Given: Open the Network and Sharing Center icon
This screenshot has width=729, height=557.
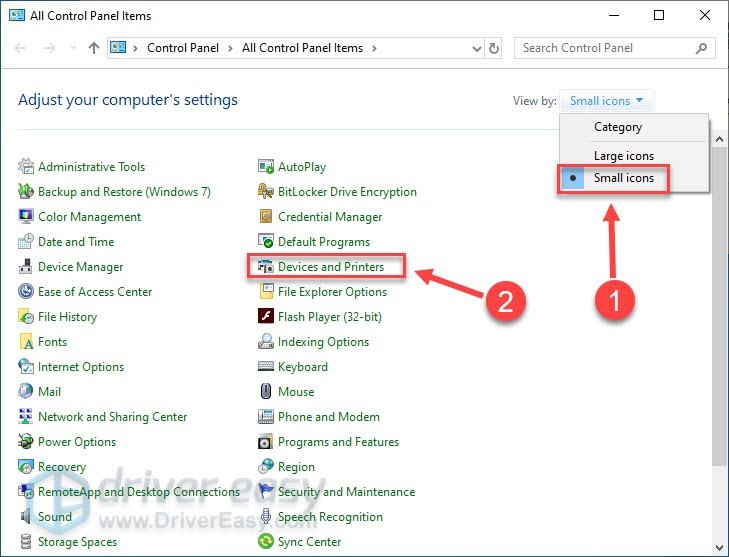Looking at the screenshot, I should coord(26,417).
